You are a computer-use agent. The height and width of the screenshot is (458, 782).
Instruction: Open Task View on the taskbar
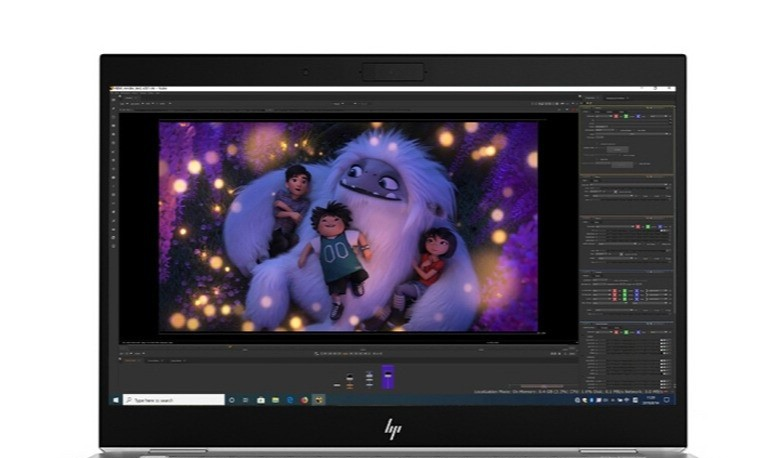(245, 400)
